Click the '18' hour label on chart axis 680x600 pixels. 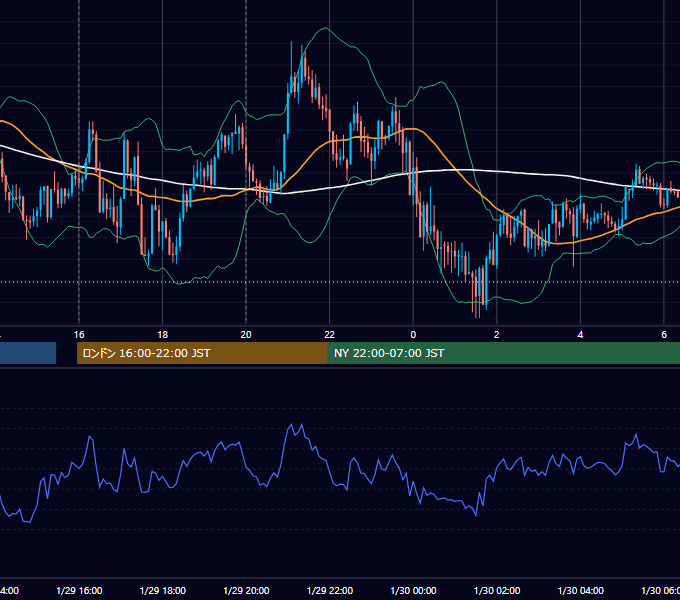[163, 335]
